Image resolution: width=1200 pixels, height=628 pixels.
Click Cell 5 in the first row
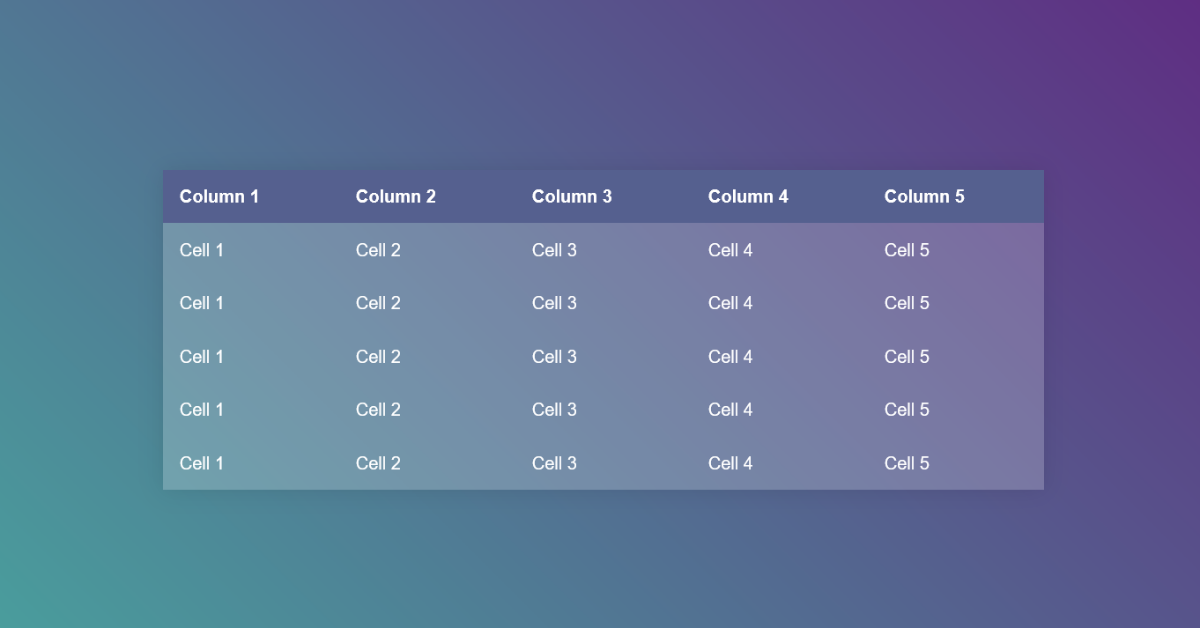906,250
